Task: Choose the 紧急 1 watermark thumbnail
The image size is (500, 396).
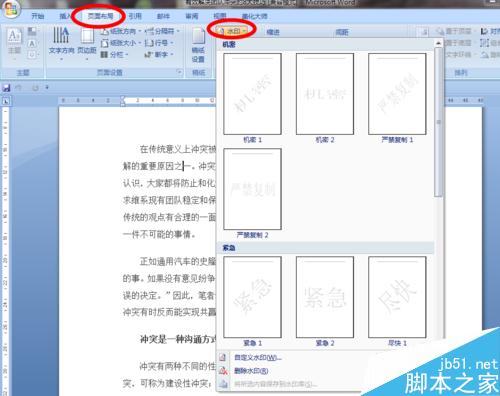Action: 252,297
